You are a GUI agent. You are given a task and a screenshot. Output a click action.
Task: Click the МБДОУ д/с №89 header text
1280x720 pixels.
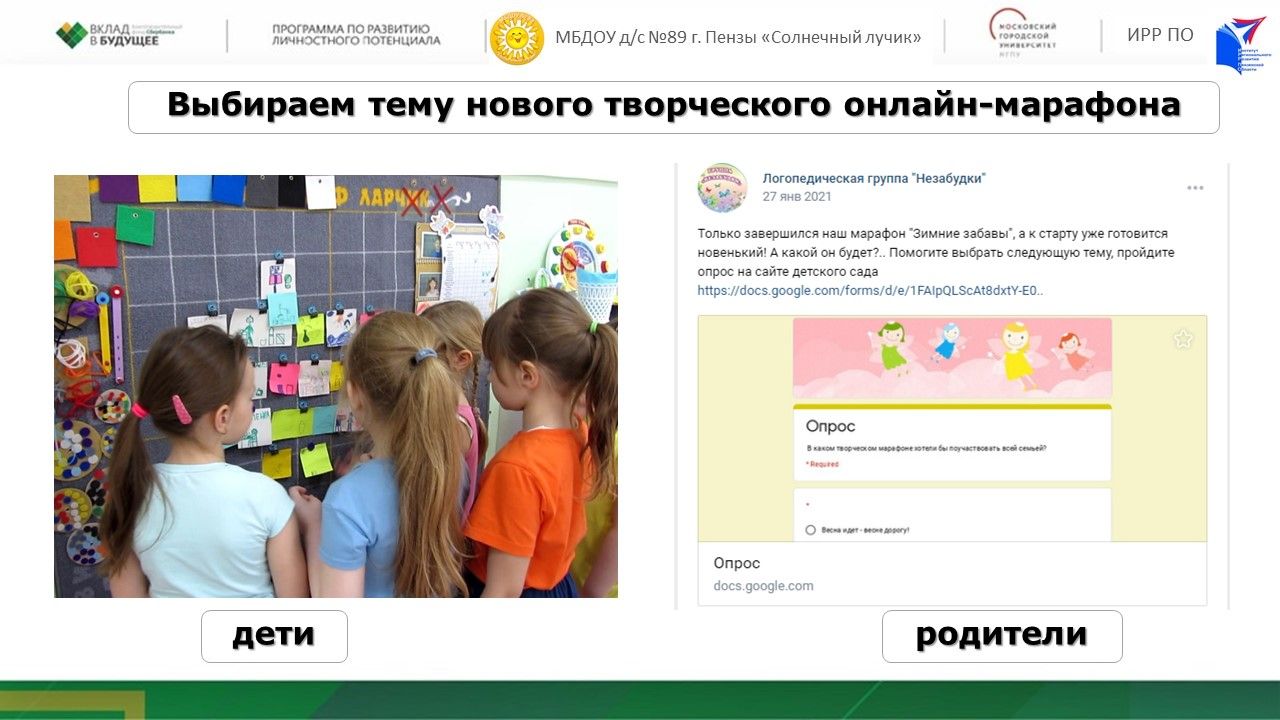coord(737,38)
